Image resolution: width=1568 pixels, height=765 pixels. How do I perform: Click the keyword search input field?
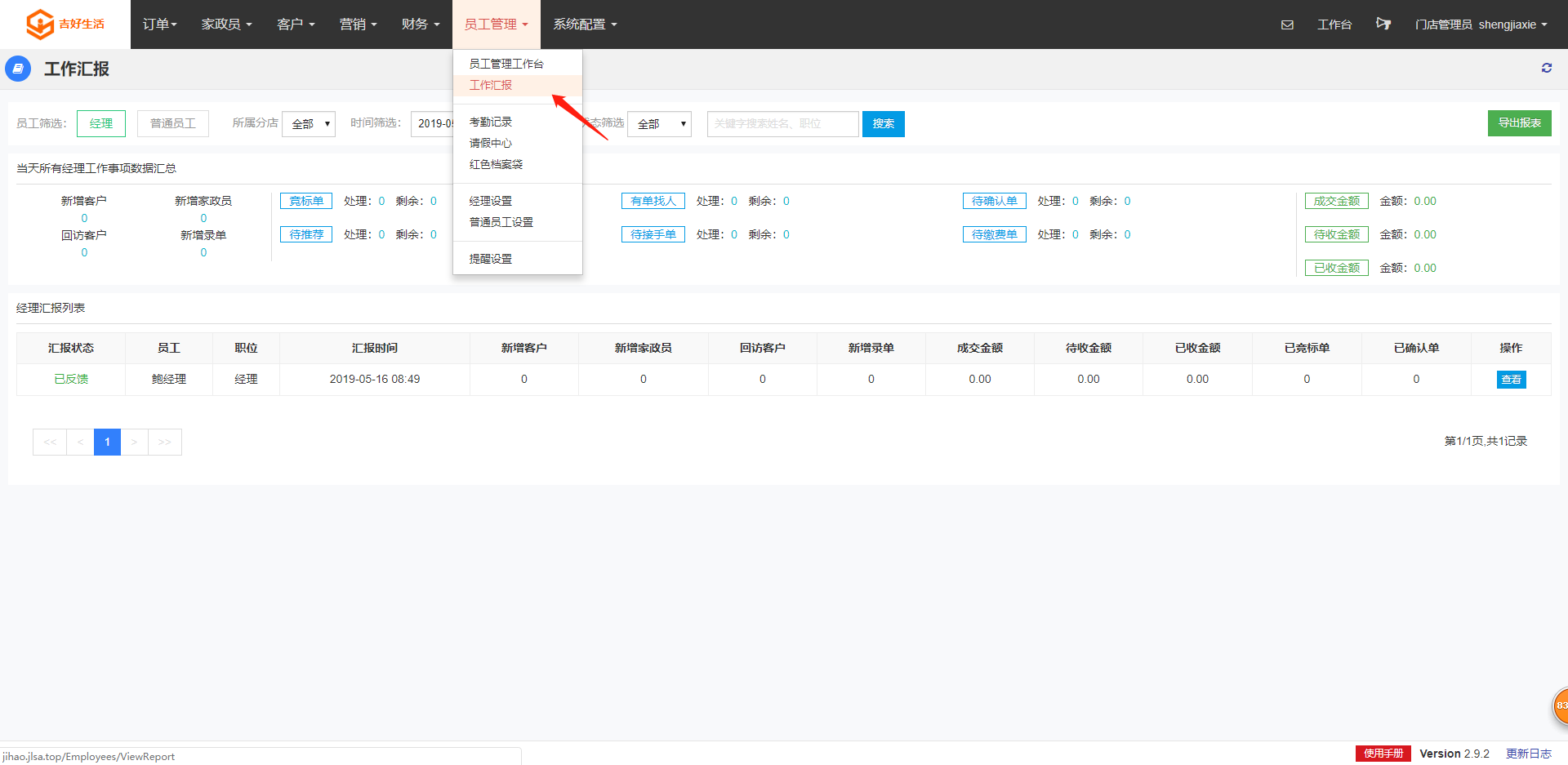pos(783,124)
